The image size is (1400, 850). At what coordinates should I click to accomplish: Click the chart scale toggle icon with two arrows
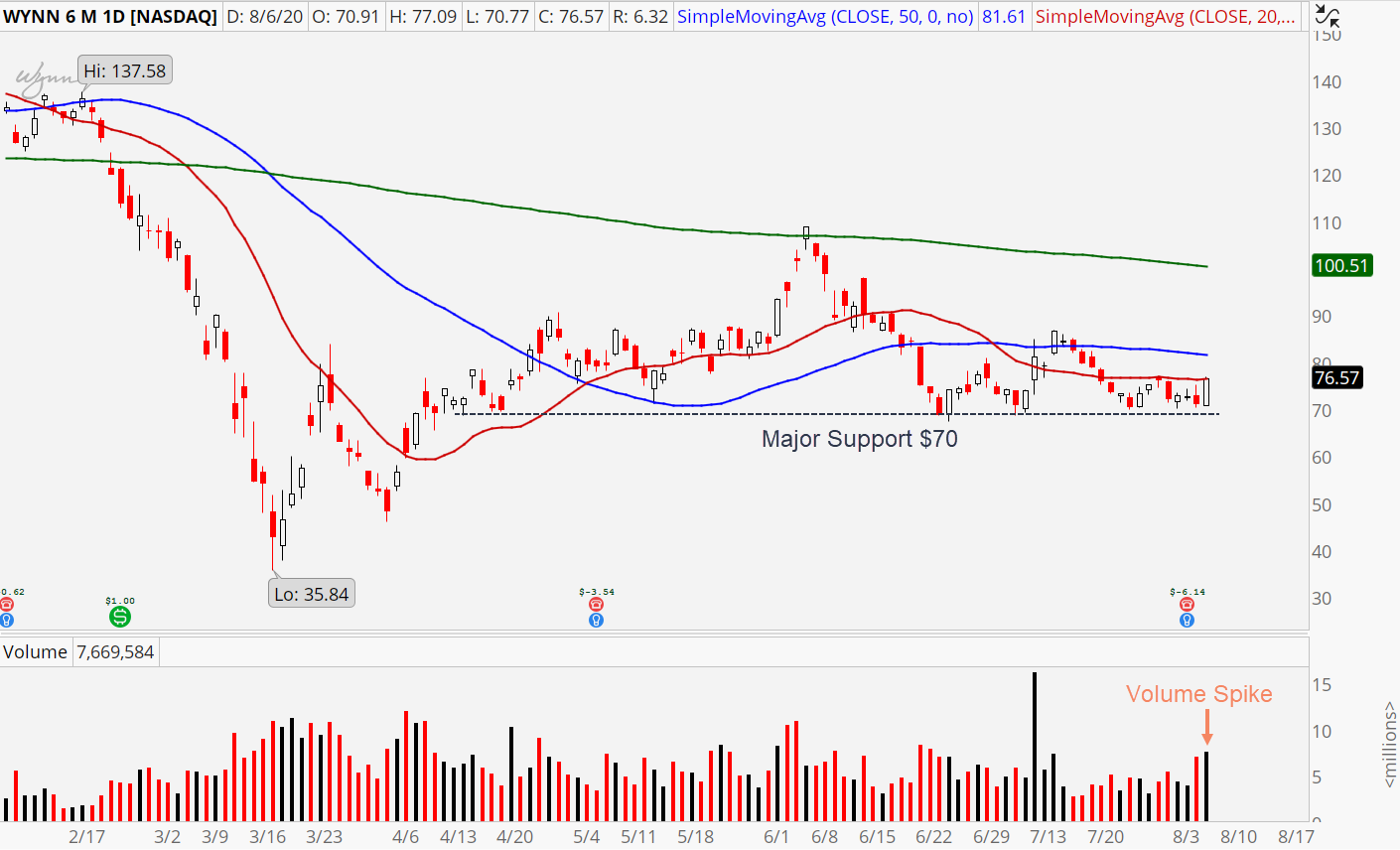point(1326,15)
